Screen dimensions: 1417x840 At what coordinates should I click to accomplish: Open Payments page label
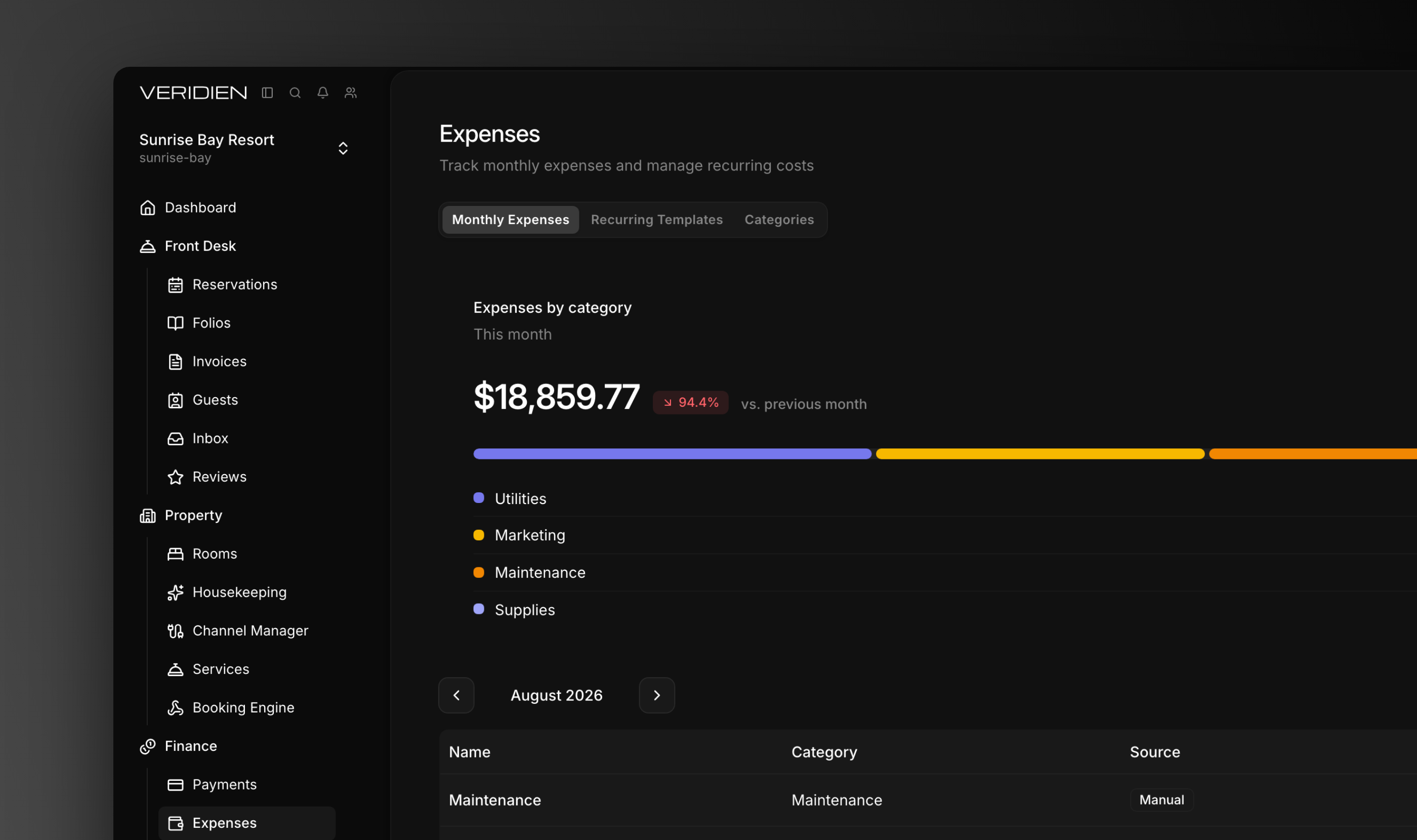225,785
